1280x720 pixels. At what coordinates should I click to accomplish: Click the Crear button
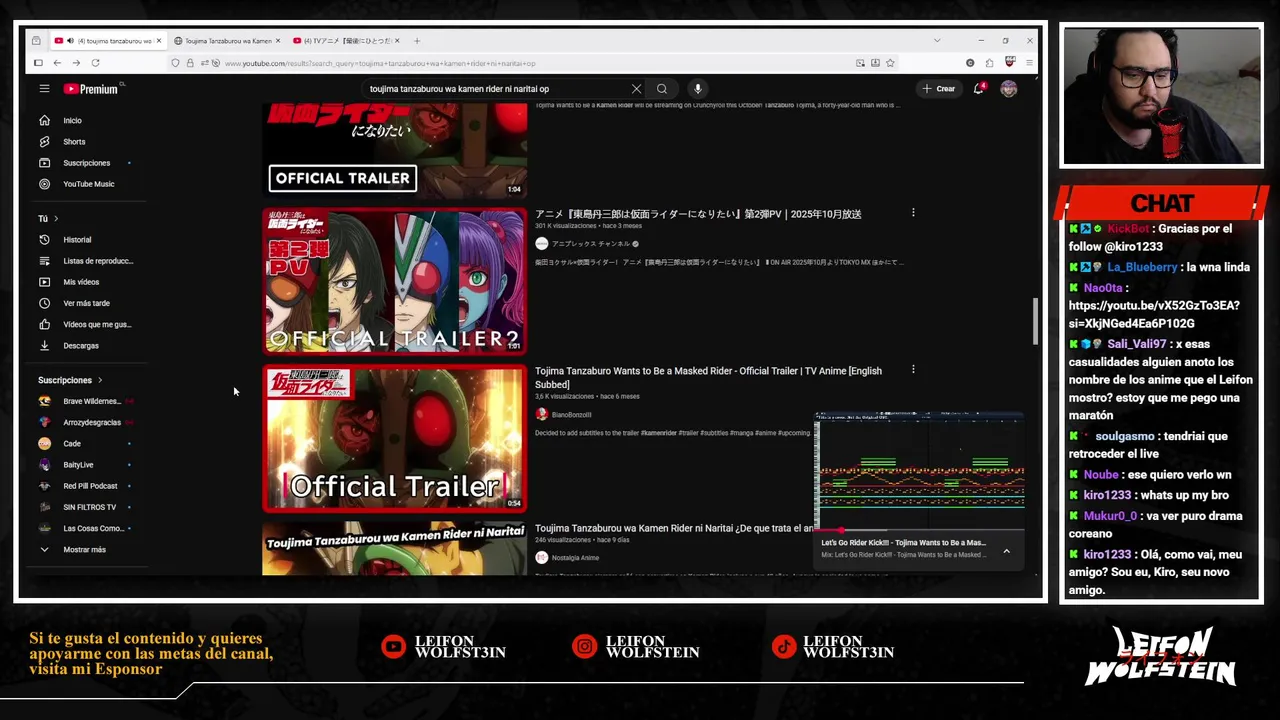(939, 89)
